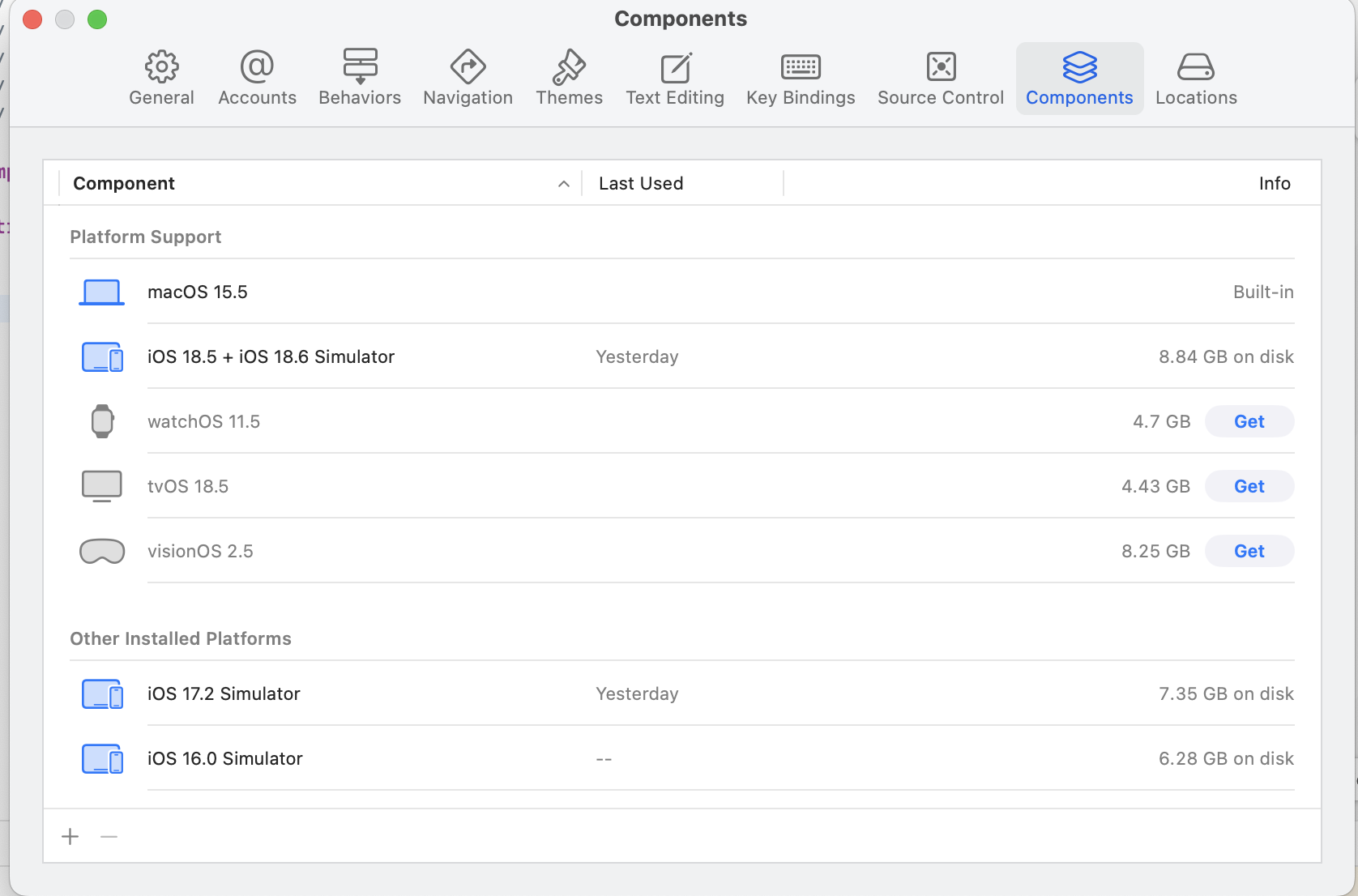Switch to the Text Editing tab label
This screenshot has height=896, width=1358.
click(675, 98)
